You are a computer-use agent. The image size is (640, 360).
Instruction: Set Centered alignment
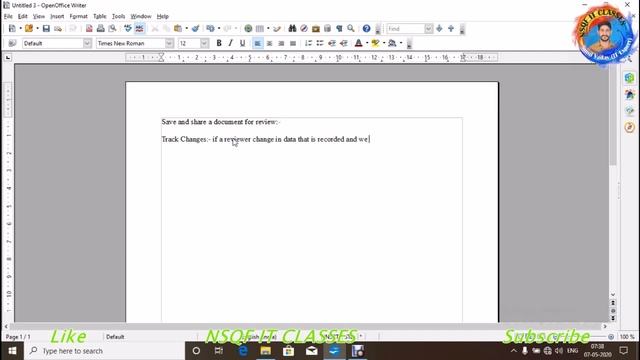pos(269,43)
